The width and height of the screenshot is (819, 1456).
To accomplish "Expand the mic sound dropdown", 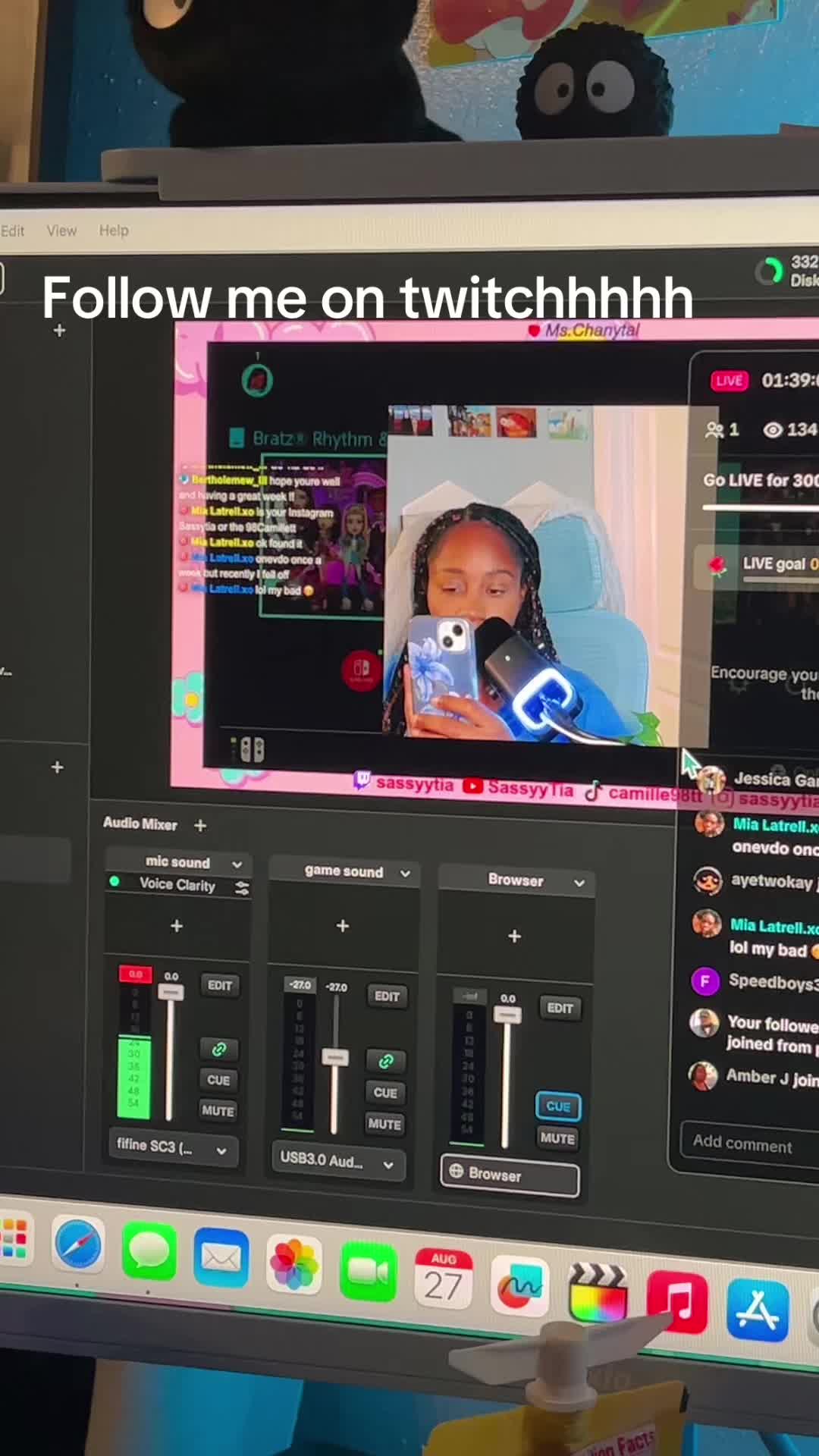I will 237,864.
